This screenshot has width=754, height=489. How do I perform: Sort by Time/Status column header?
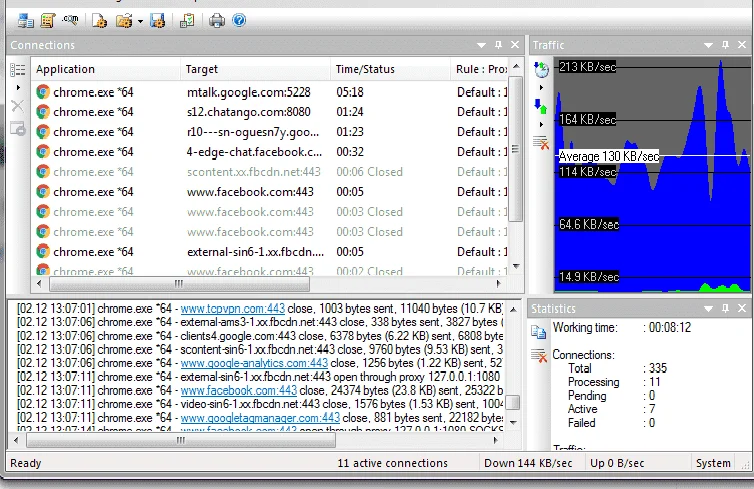[x=390, y=69]
